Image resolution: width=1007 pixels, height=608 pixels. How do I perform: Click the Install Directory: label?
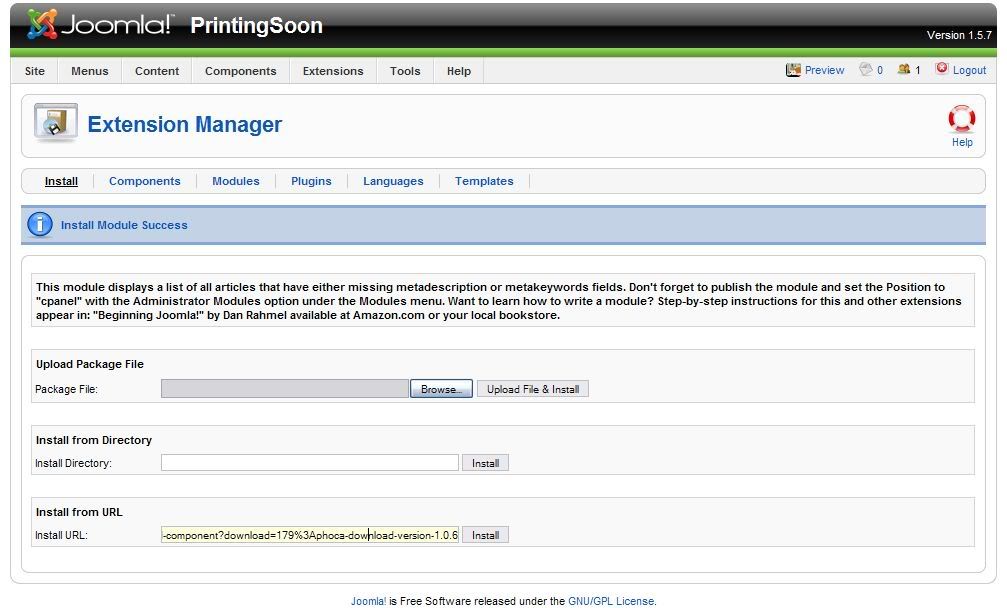73,463
